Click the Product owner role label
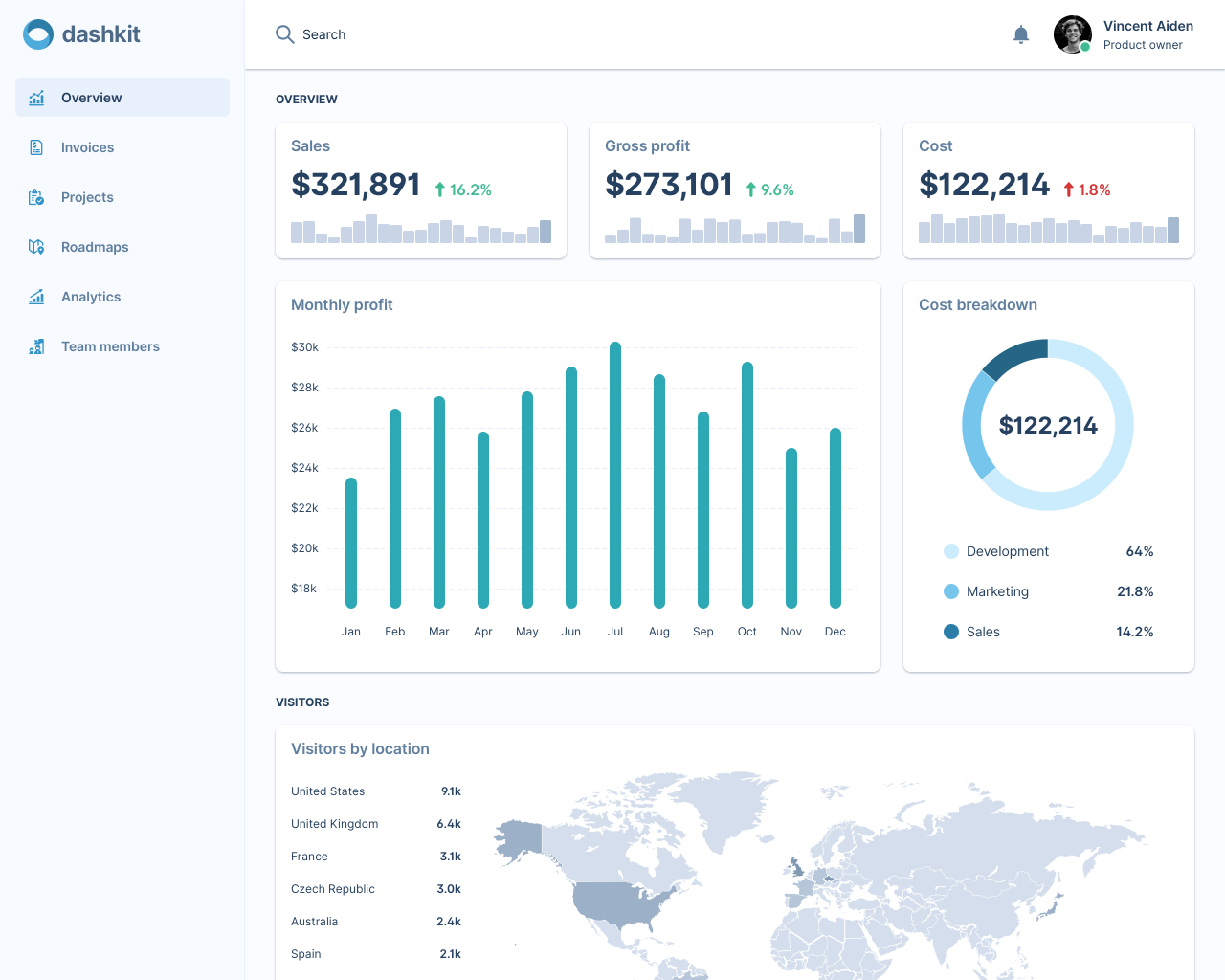The image size is (1225, 980). (1143, 45)
